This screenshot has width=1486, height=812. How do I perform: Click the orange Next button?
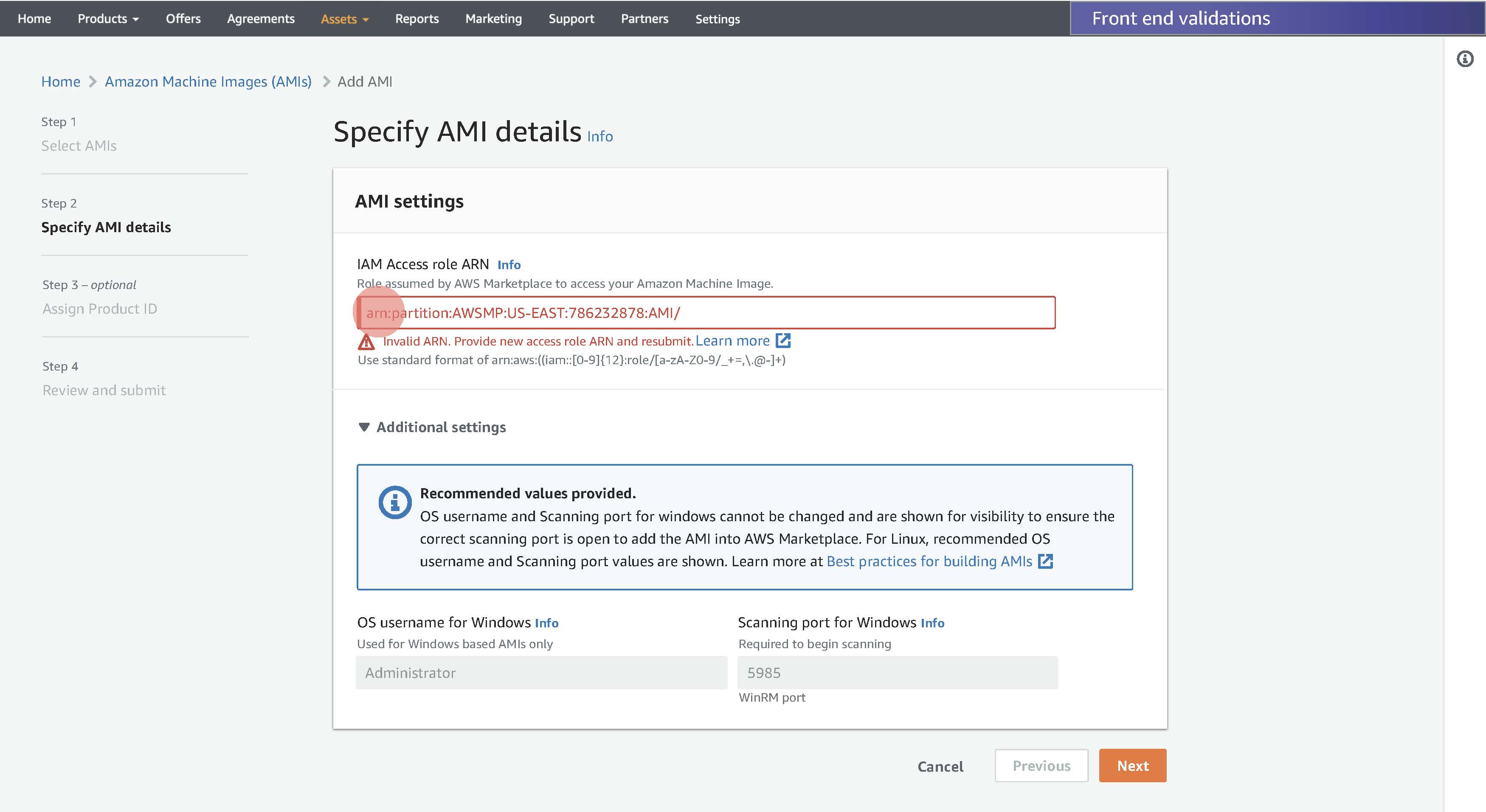tap(1132, 766)
